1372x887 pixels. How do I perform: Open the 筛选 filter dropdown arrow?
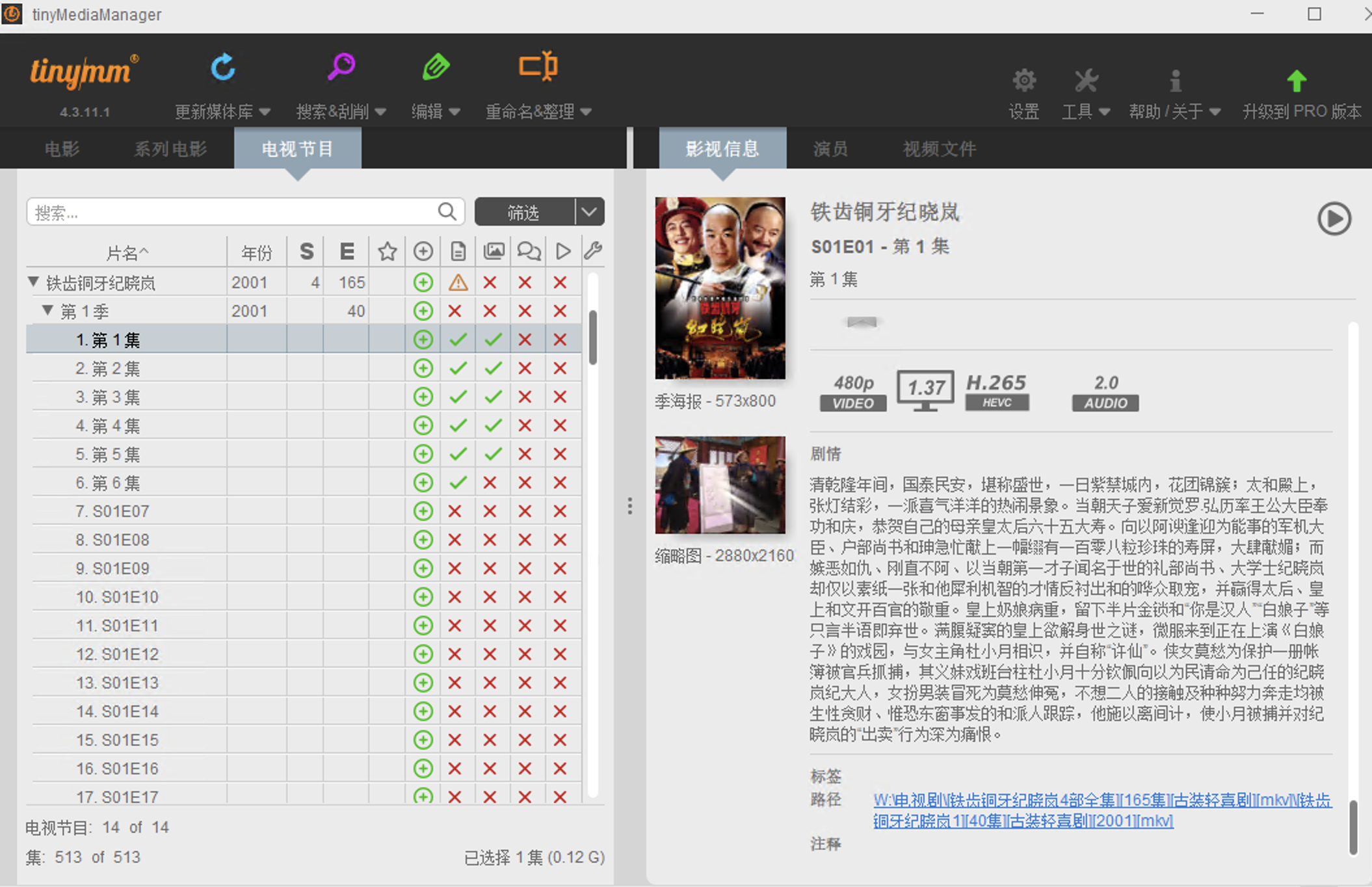[x=589, y=212]
